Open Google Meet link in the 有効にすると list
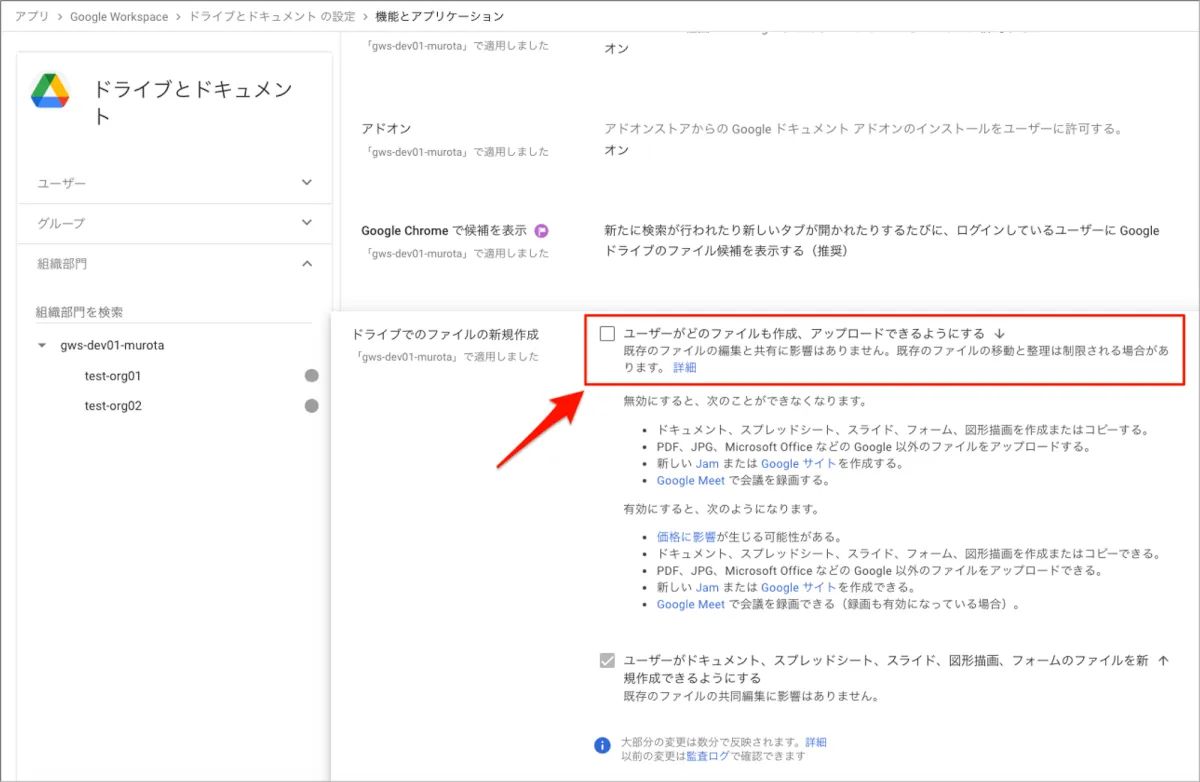The height and width of the screenshot is (782, 1200). click(691, 605)
